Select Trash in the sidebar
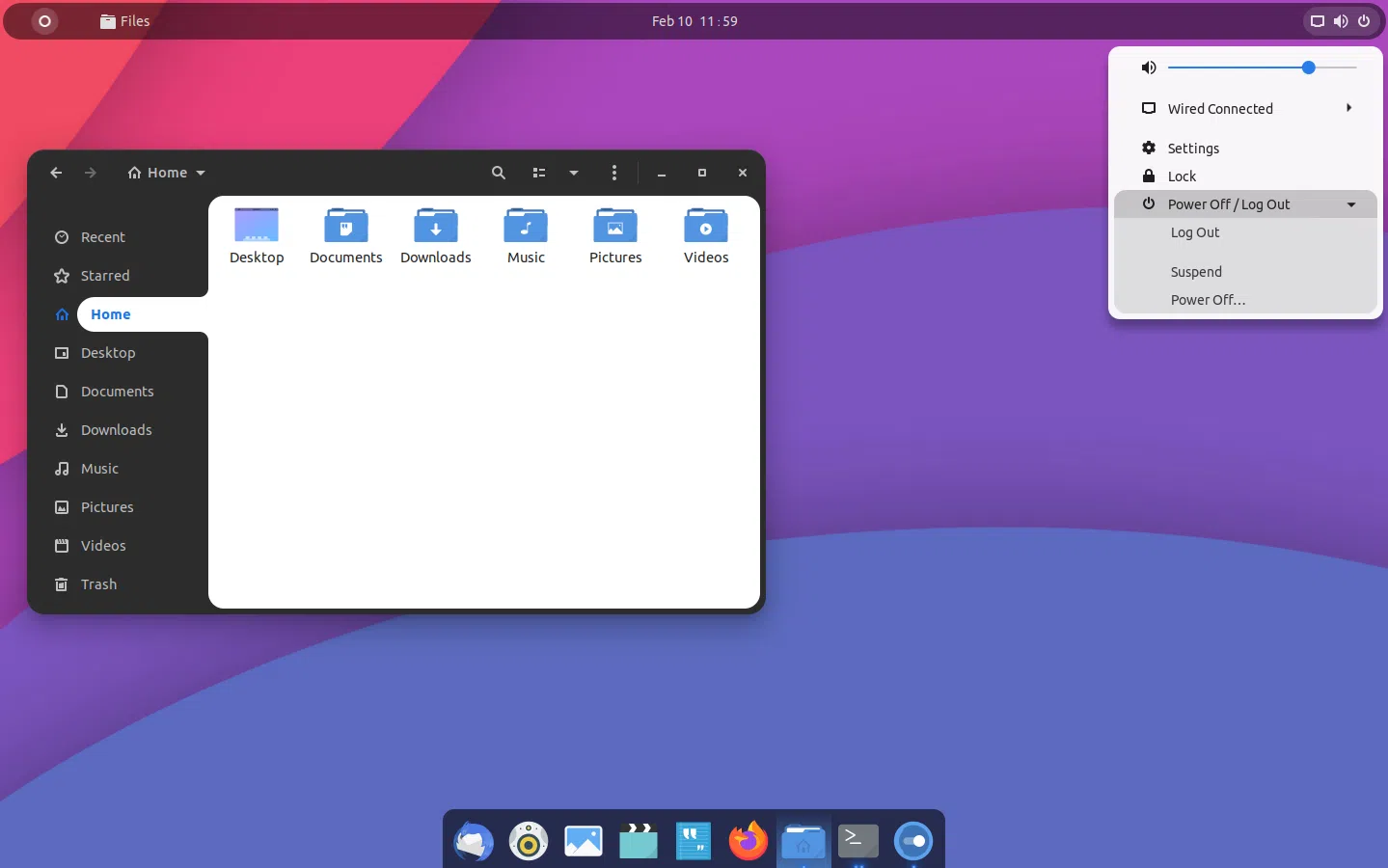Screen dimensions: 1388x868 click(x=98, y=584)
